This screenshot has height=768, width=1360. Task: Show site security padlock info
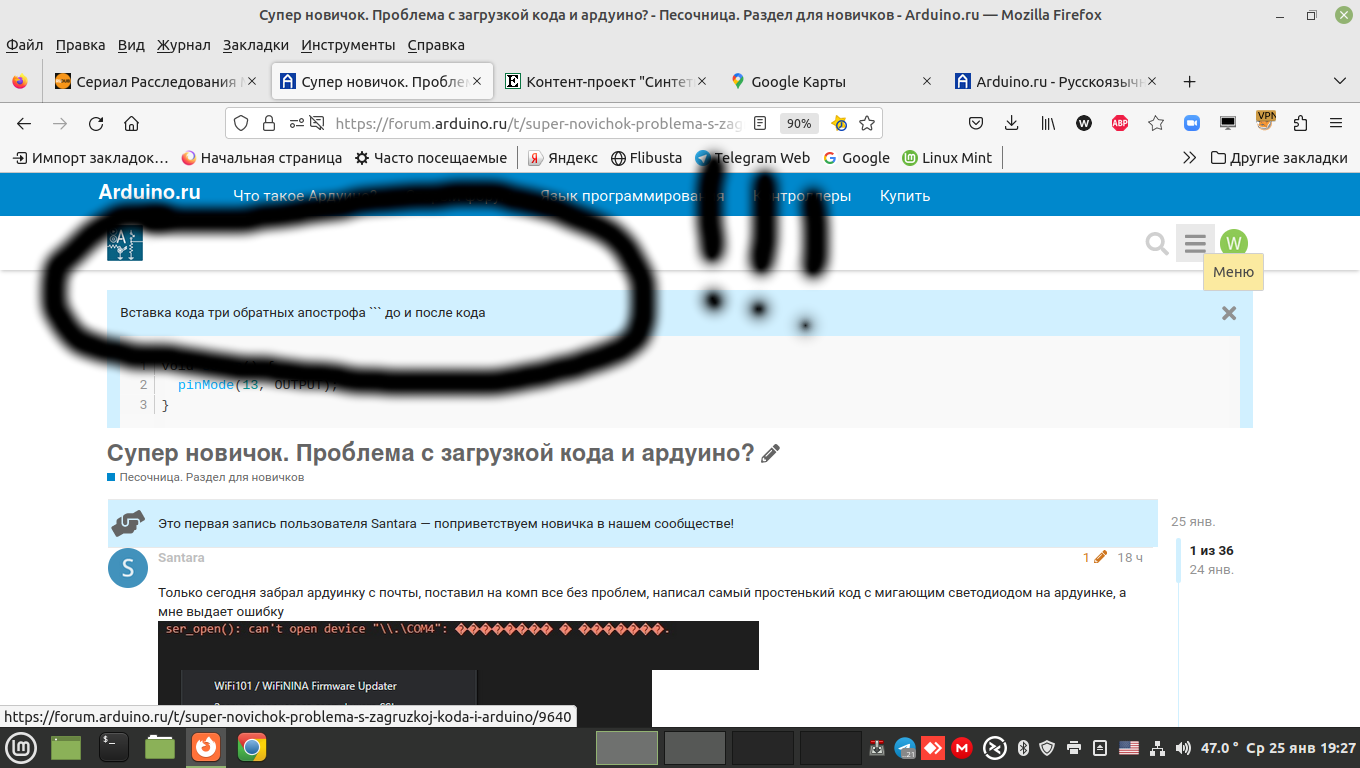point(268,124)
